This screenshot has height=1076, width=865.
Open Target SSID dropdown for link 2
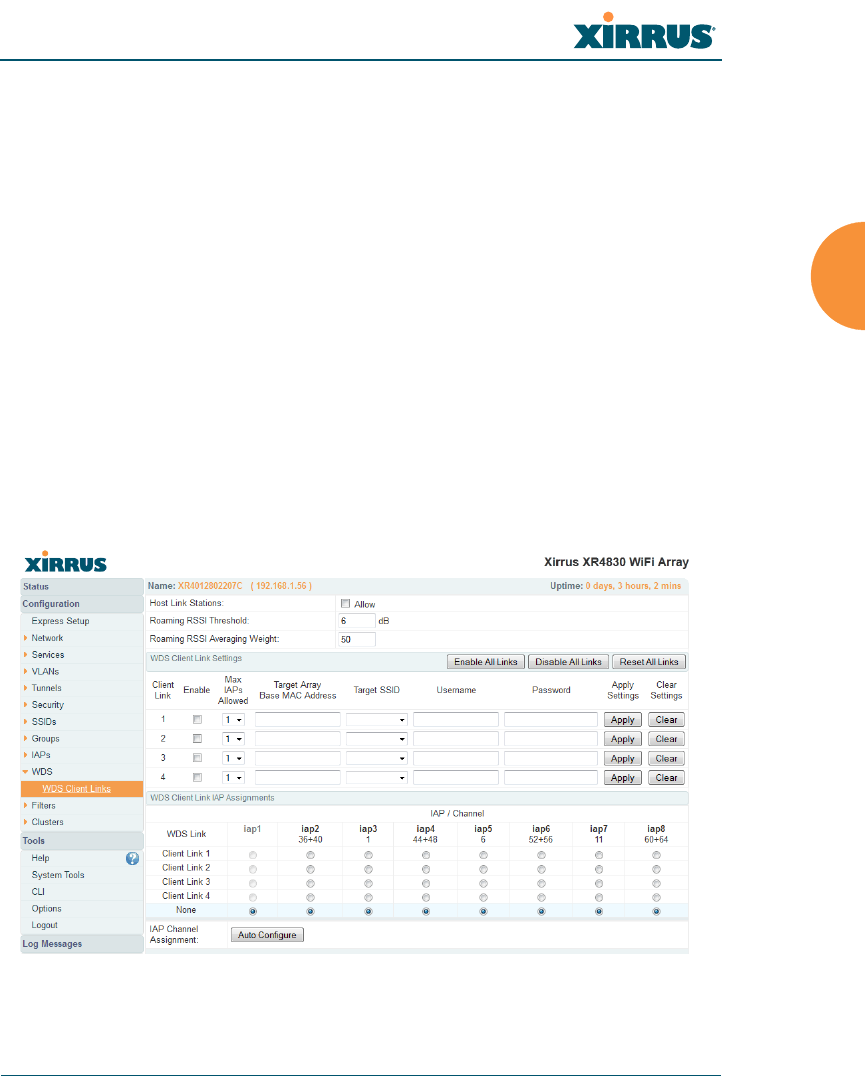[x=377, y=739]
